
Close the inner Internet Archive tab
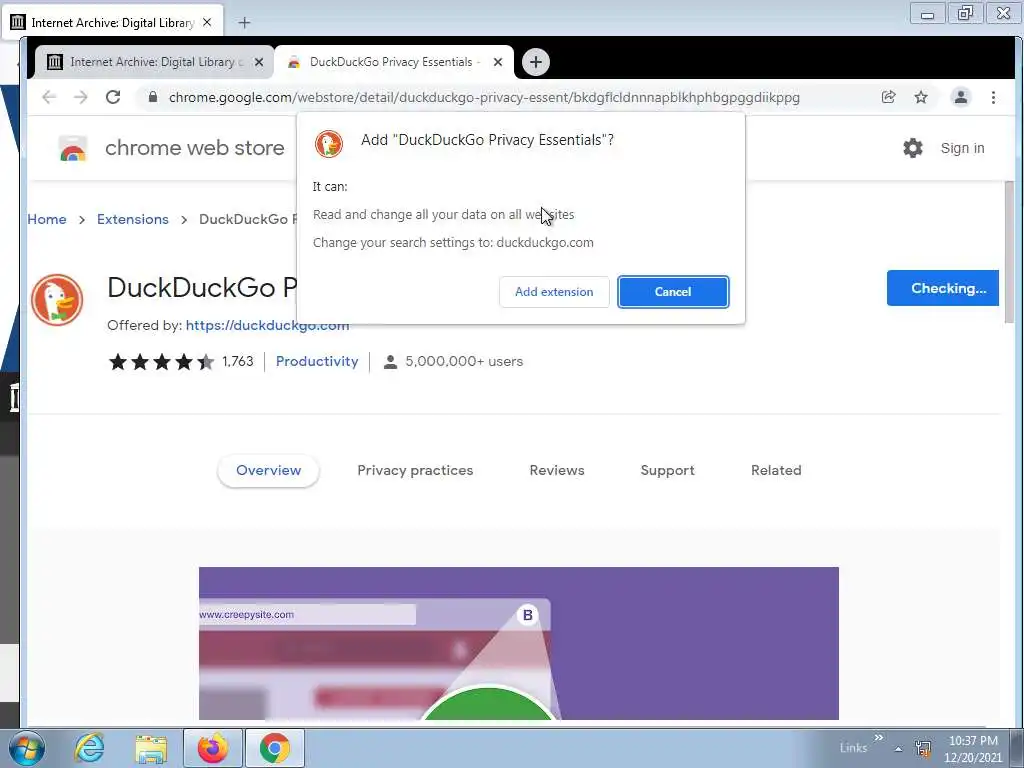259,62
